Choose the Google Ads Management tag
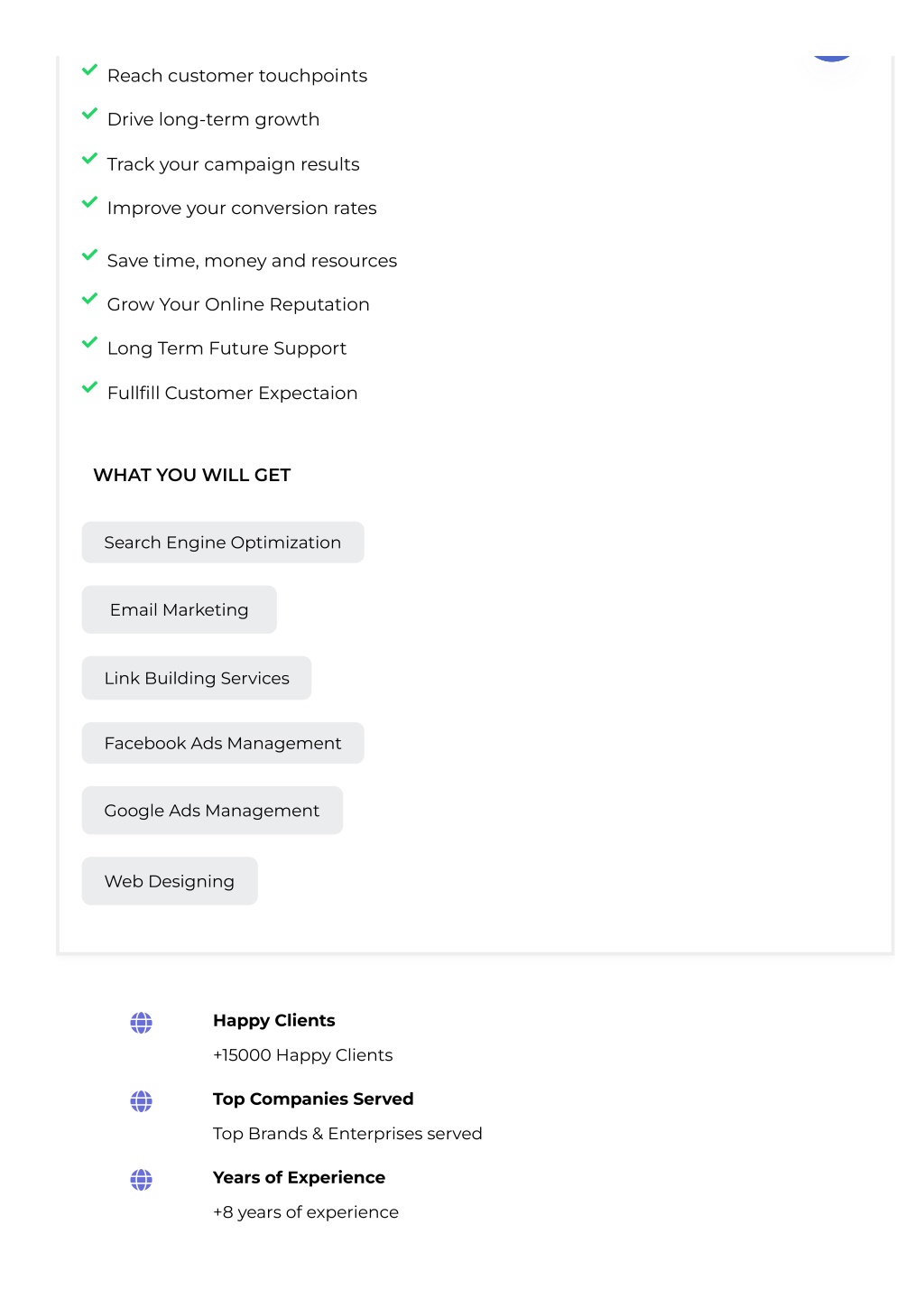 (x=212, y=811)
